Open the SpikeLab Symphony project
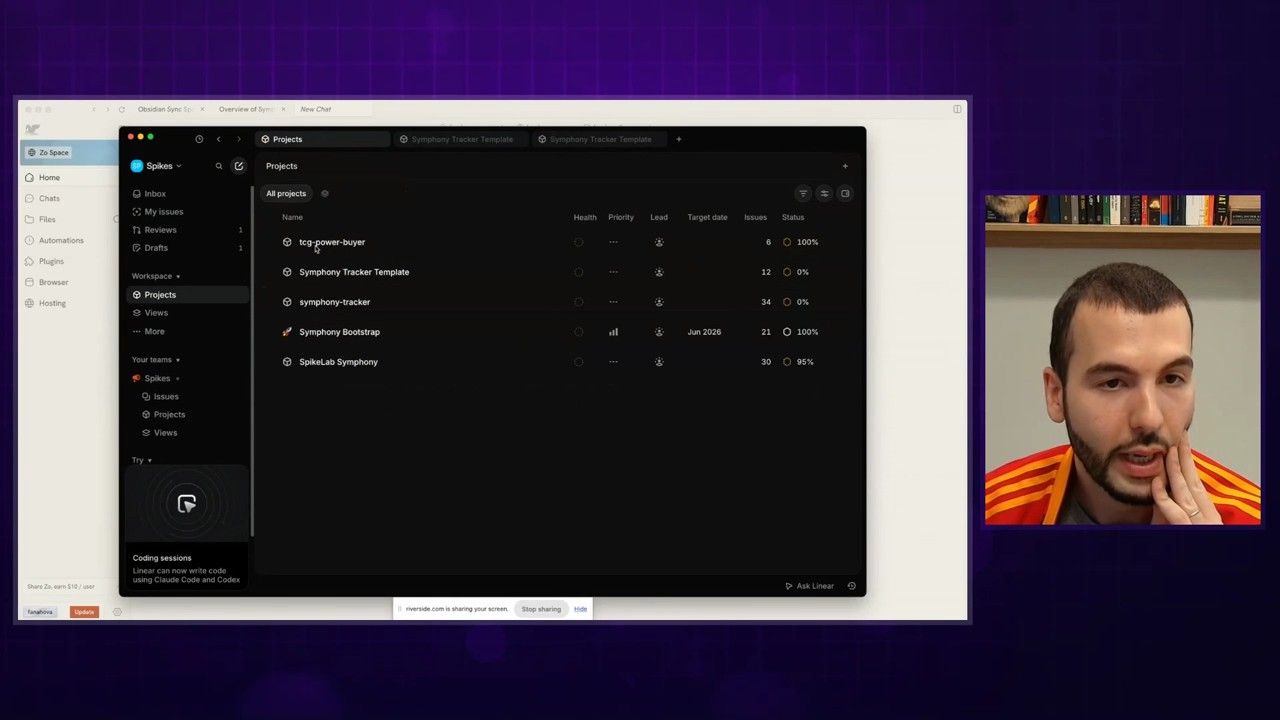 (x=338, y=362)
